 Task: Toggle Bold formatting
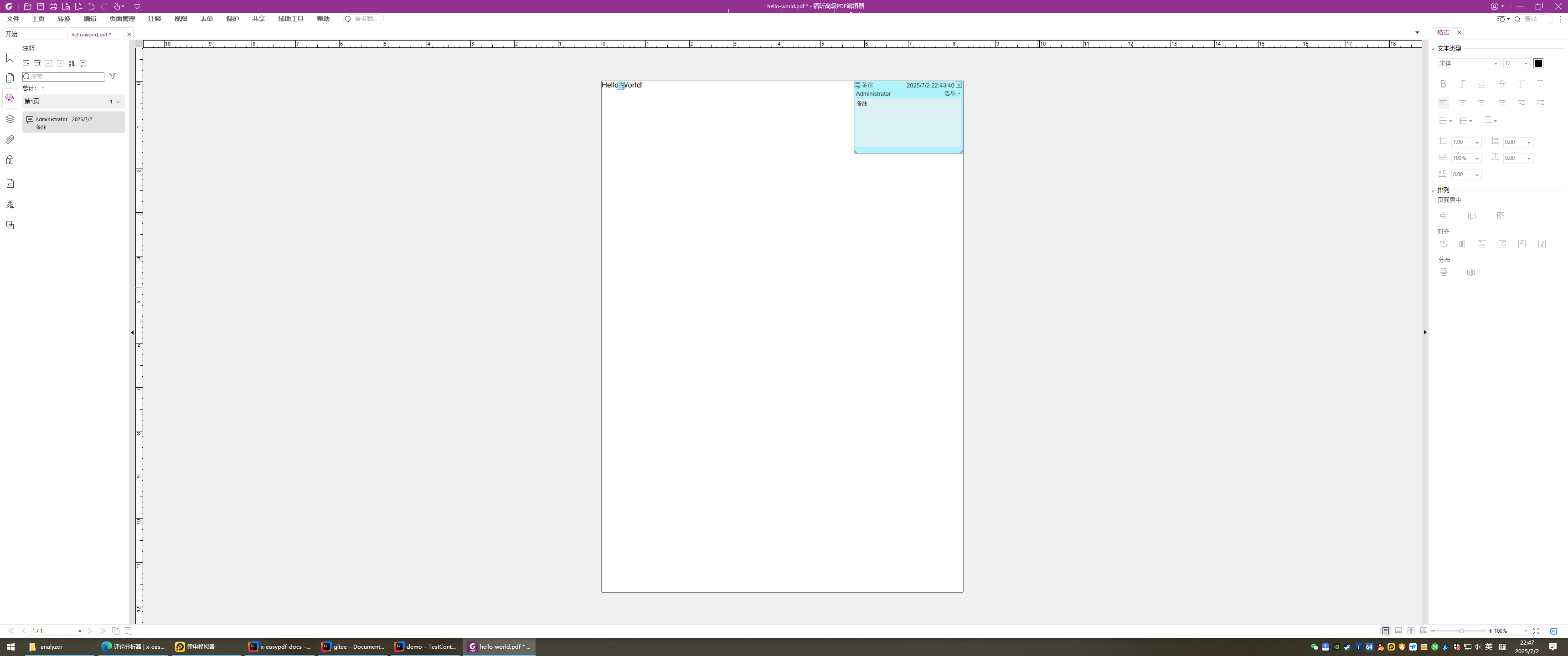(x=1443, y=84)
